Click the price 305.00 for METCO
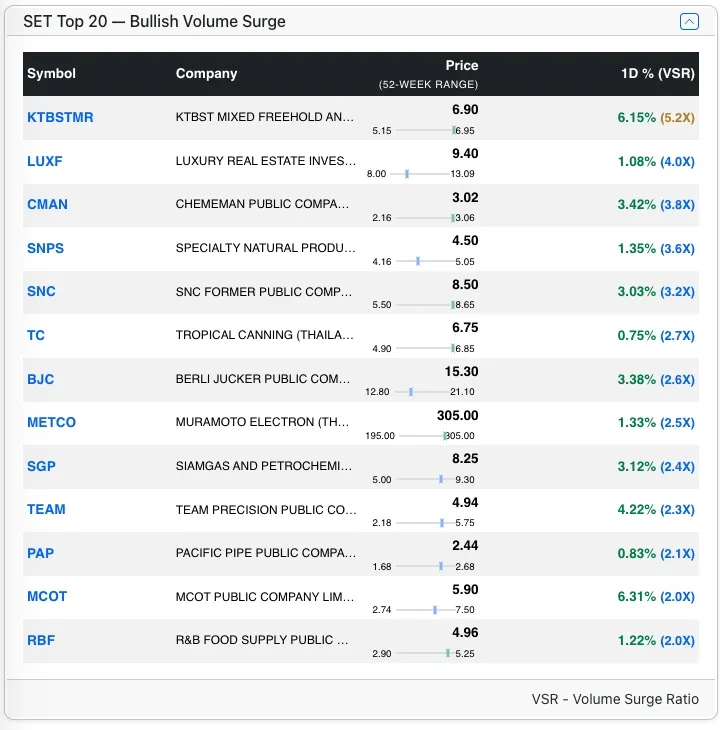The height and width of the screenshot is (730, 726). tap(457, 415)
